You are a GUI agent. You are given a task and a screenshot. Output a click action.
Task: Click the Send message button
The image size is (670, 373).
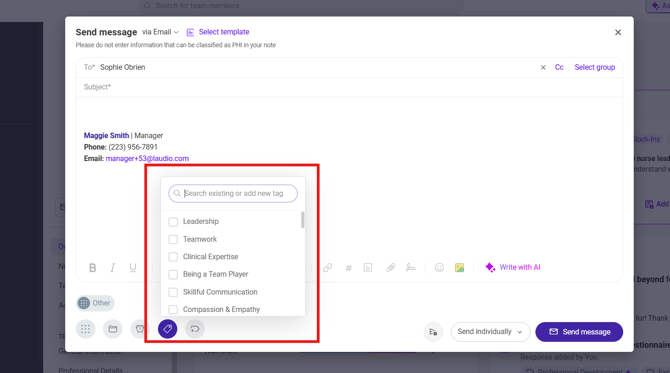pyautogui.click(x=579, y=332)
